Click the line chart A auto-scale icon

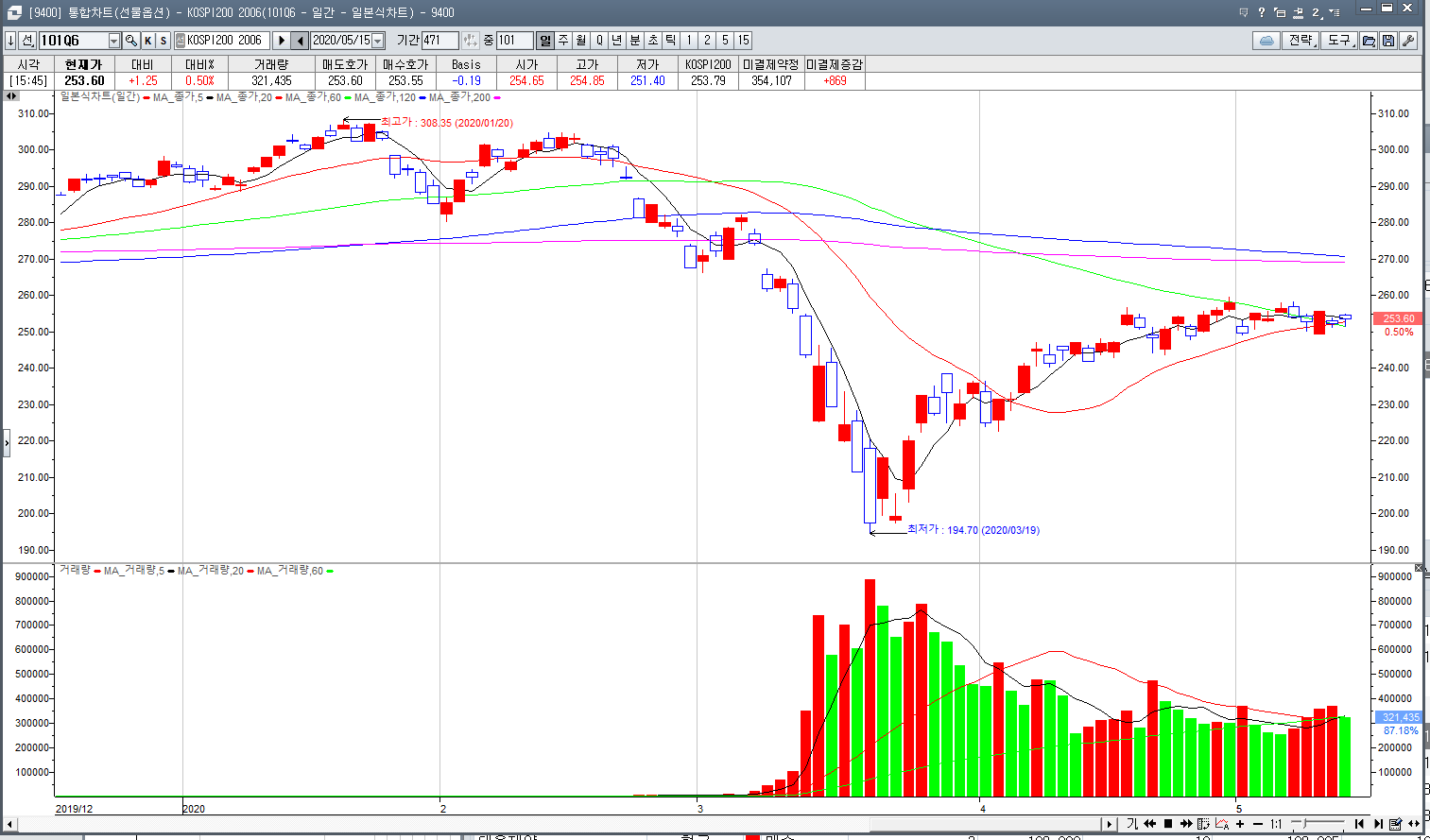point(1222,824)
